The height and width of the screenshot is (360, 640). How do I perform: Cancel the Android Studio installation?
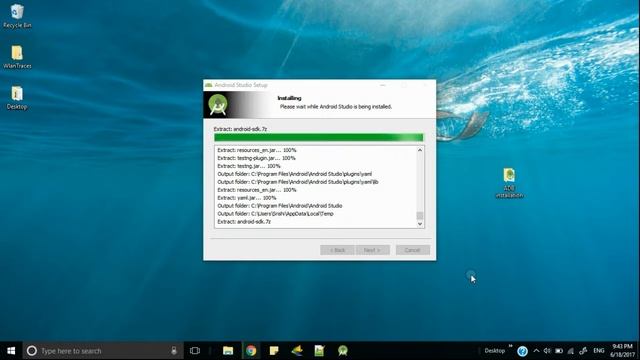tap(413, 250)
